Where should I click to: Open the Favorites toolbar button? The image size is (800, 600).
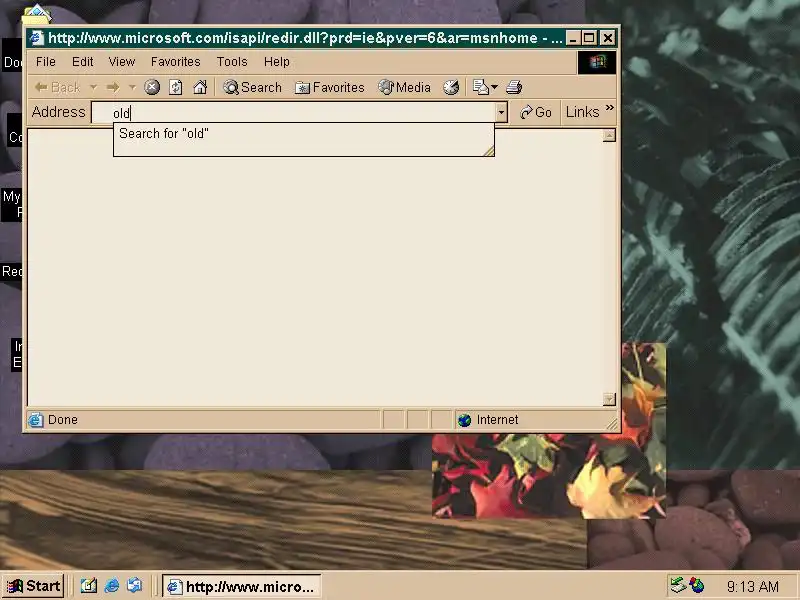(330, 87)
